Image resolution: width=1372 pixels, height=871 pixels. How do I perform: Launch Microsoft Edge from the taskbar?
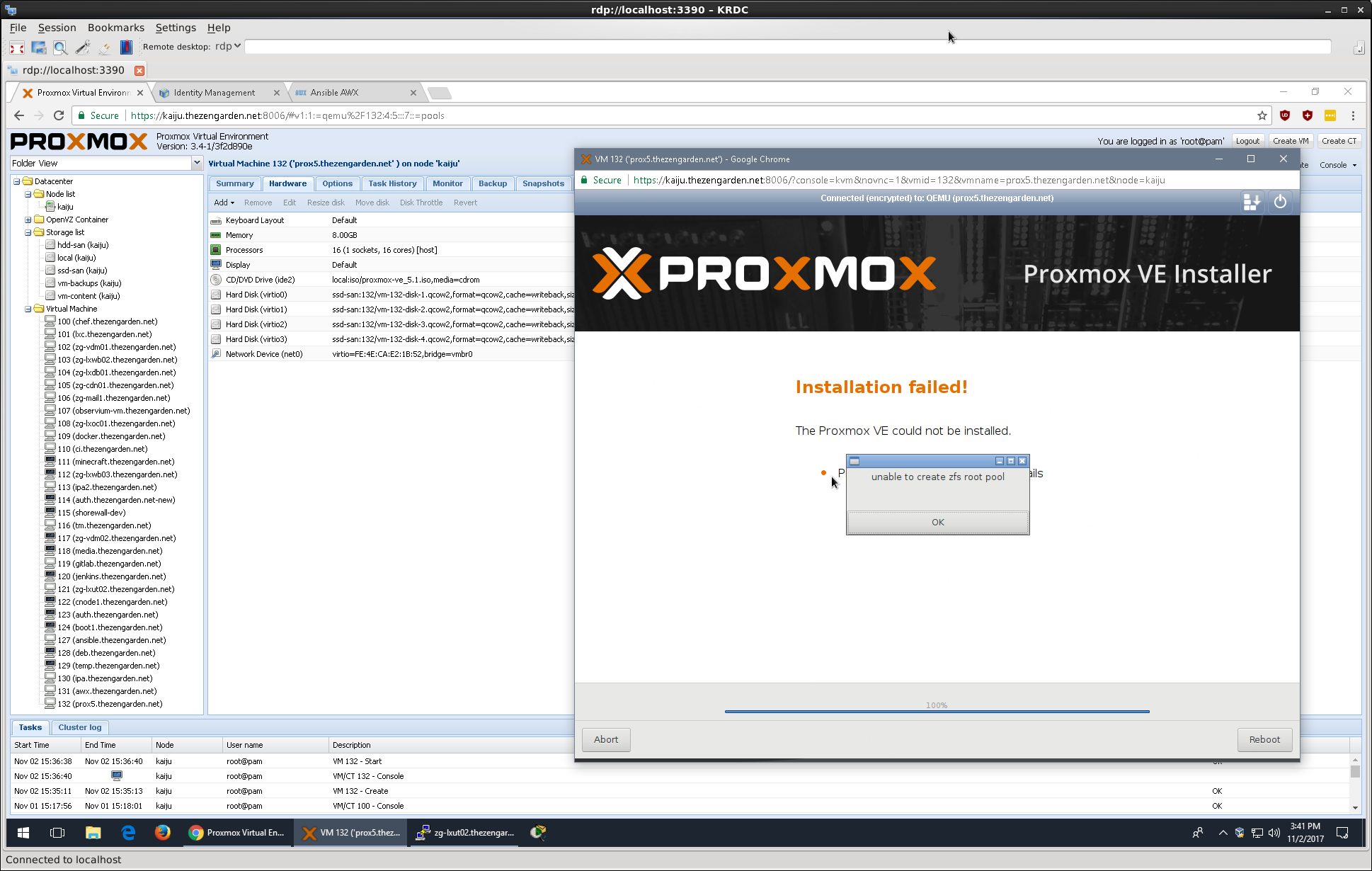pyautogui.click(x=128, y=833)
